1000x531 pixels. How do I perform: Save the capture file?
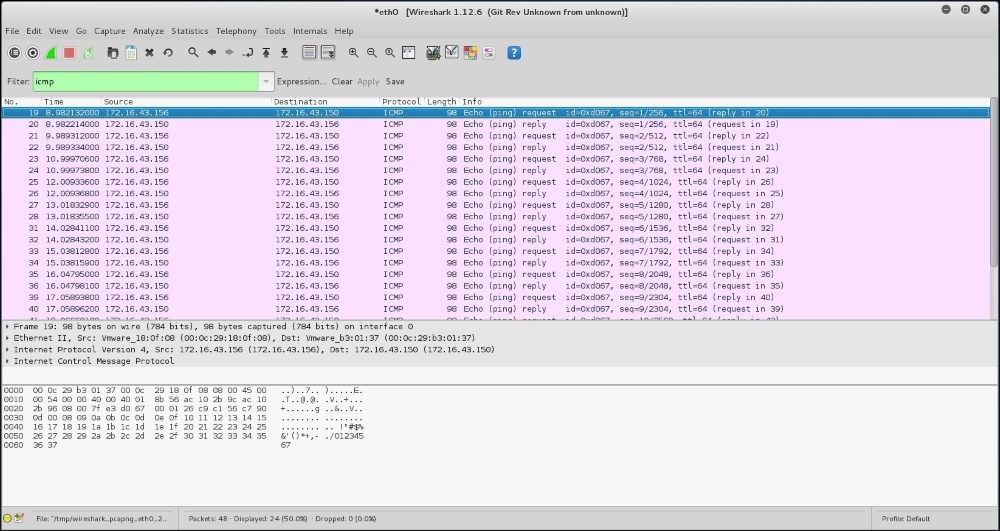(x=131, y=53)
